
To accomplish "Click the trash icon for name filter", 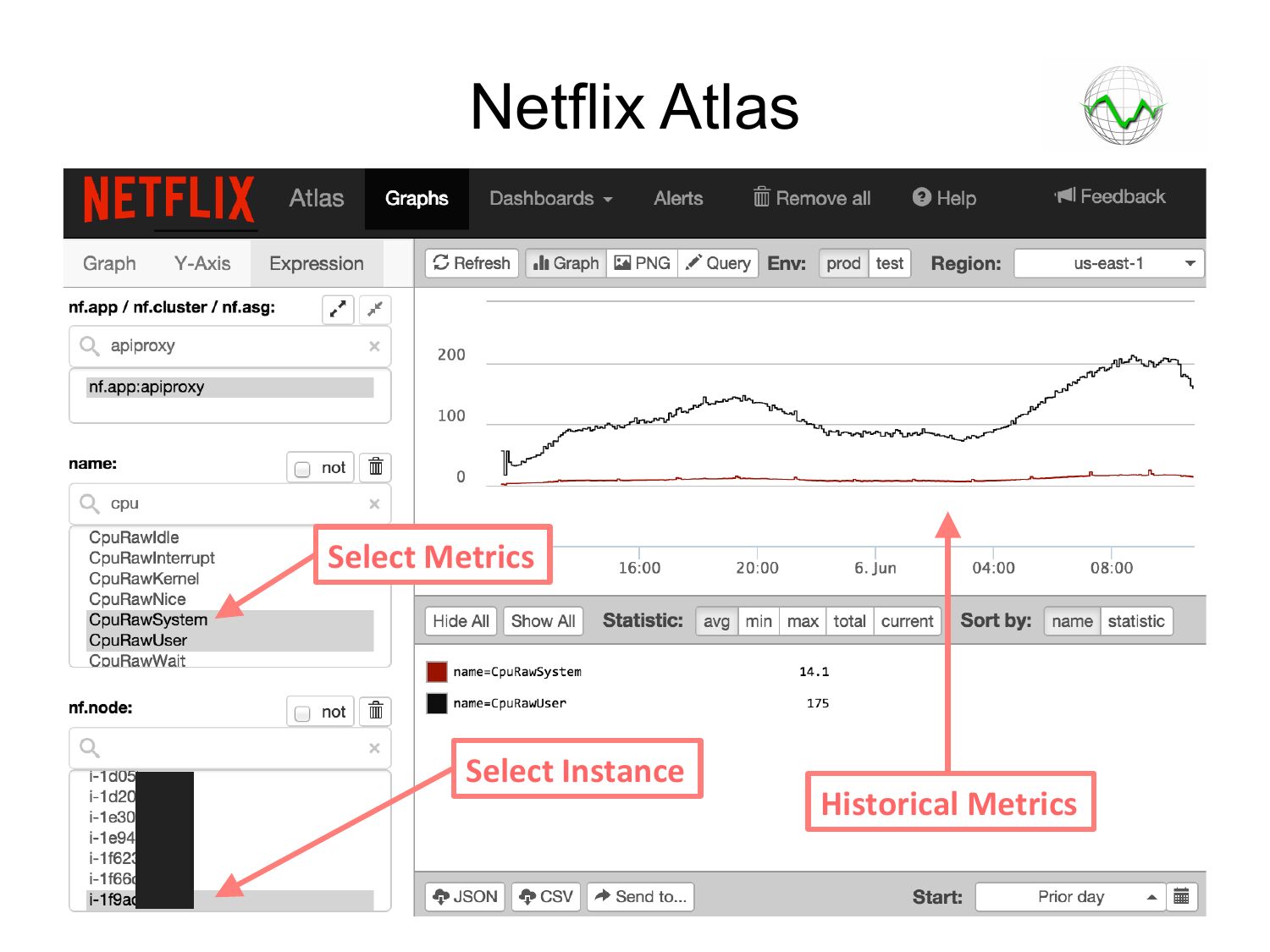I will click(x=375, y=467).
